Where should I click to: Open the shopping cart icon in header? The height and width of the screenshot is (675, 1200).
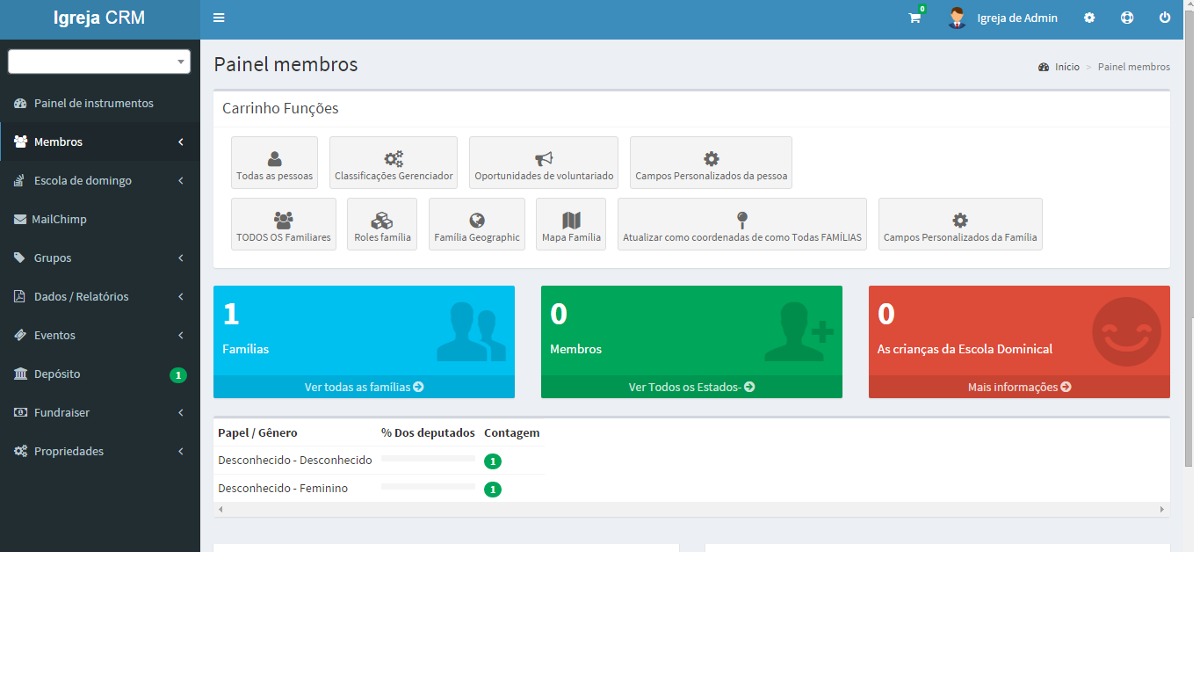914,18
